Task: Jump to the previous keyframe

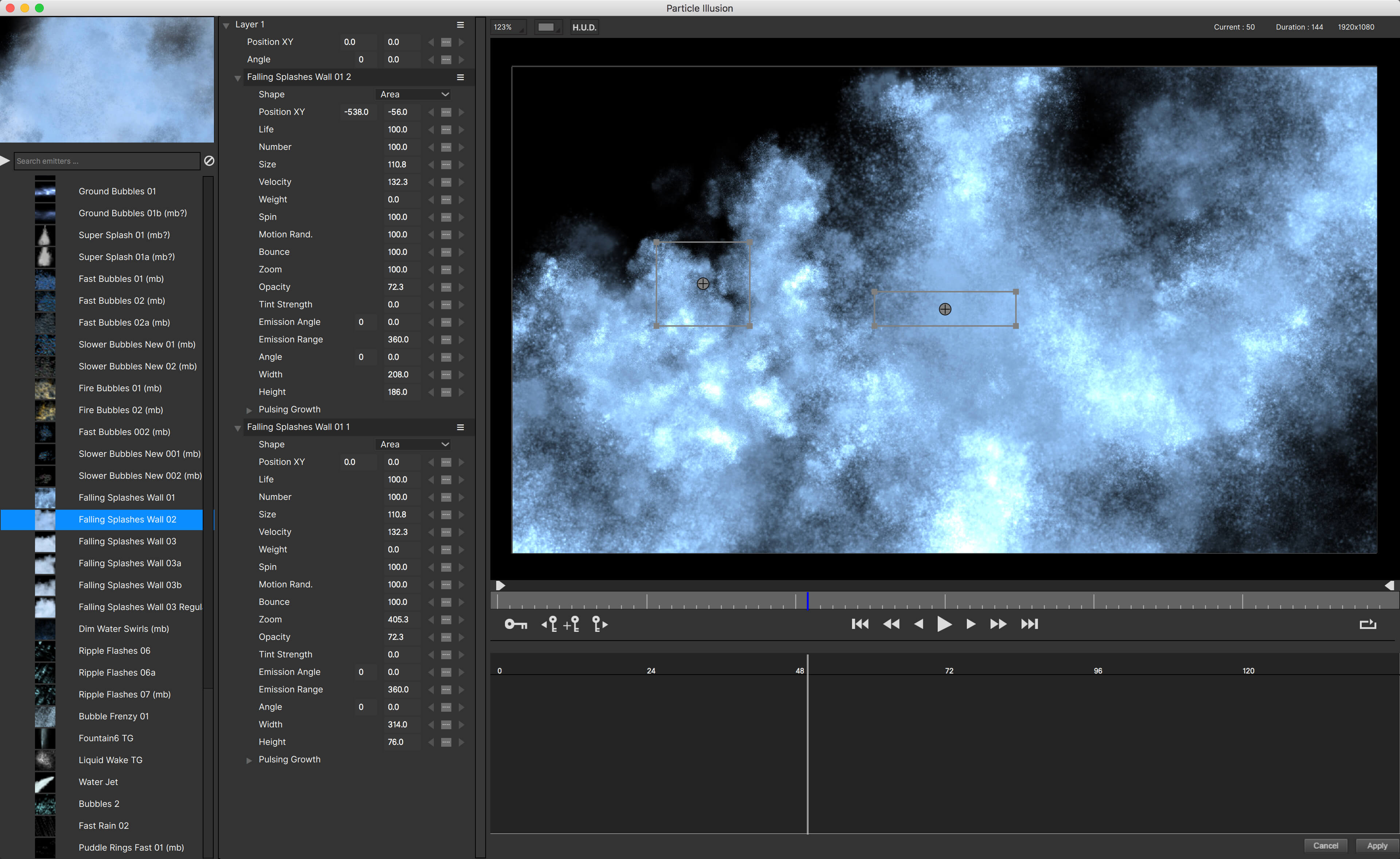Action: [549, 624]
